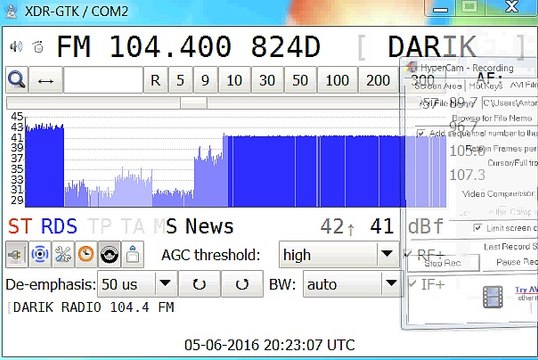Switch to HyperCam AVI File tab
Image resolution: width=538 pixels, height=360 pixels.
523,85
